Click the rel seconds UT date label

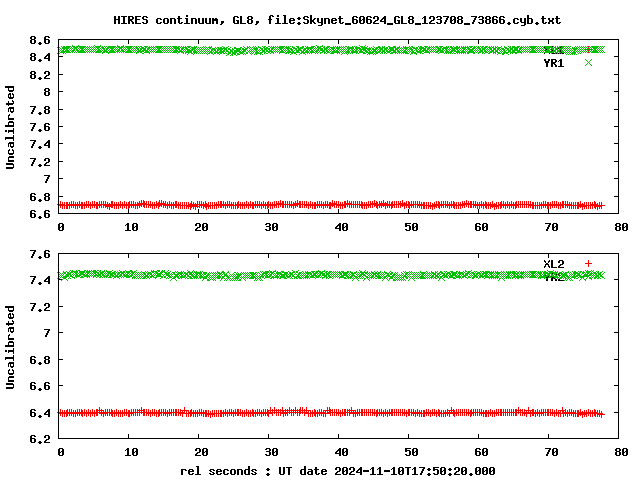point(338,471)
